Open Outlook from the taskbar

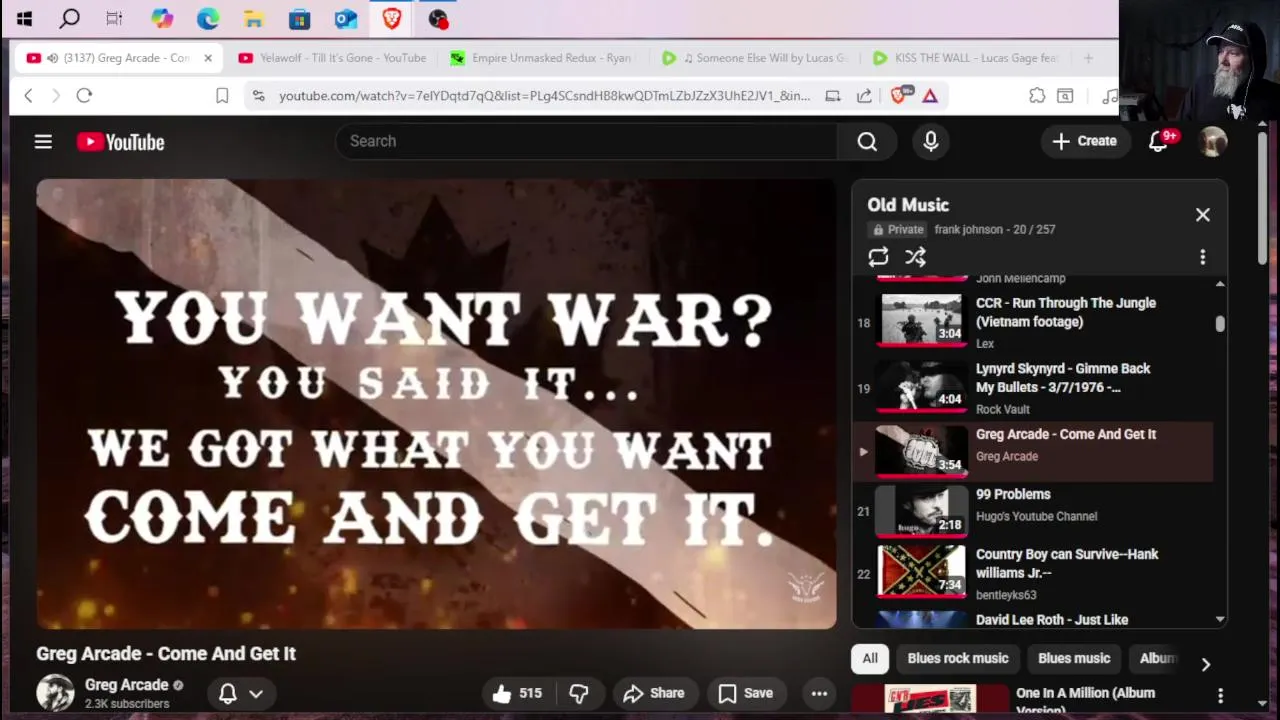point(345,18)
